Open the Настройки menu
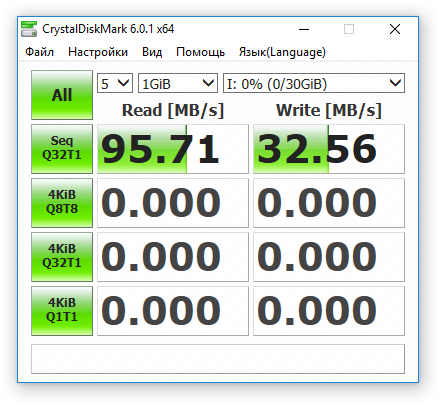Viewport: 440px width, 405px height. 98,52
